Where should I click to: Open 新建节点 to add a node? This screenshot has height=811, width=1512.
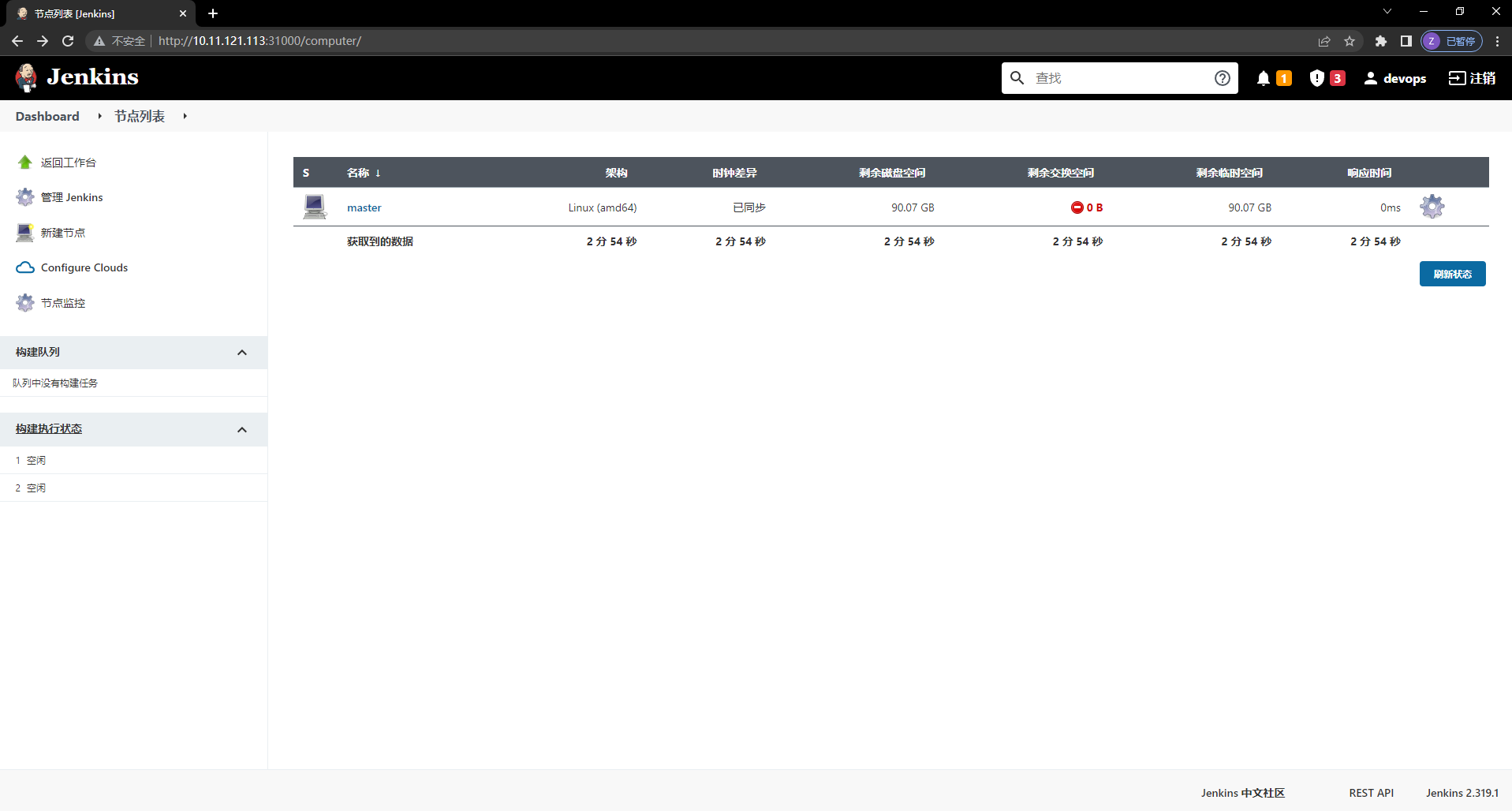(63, 233)
